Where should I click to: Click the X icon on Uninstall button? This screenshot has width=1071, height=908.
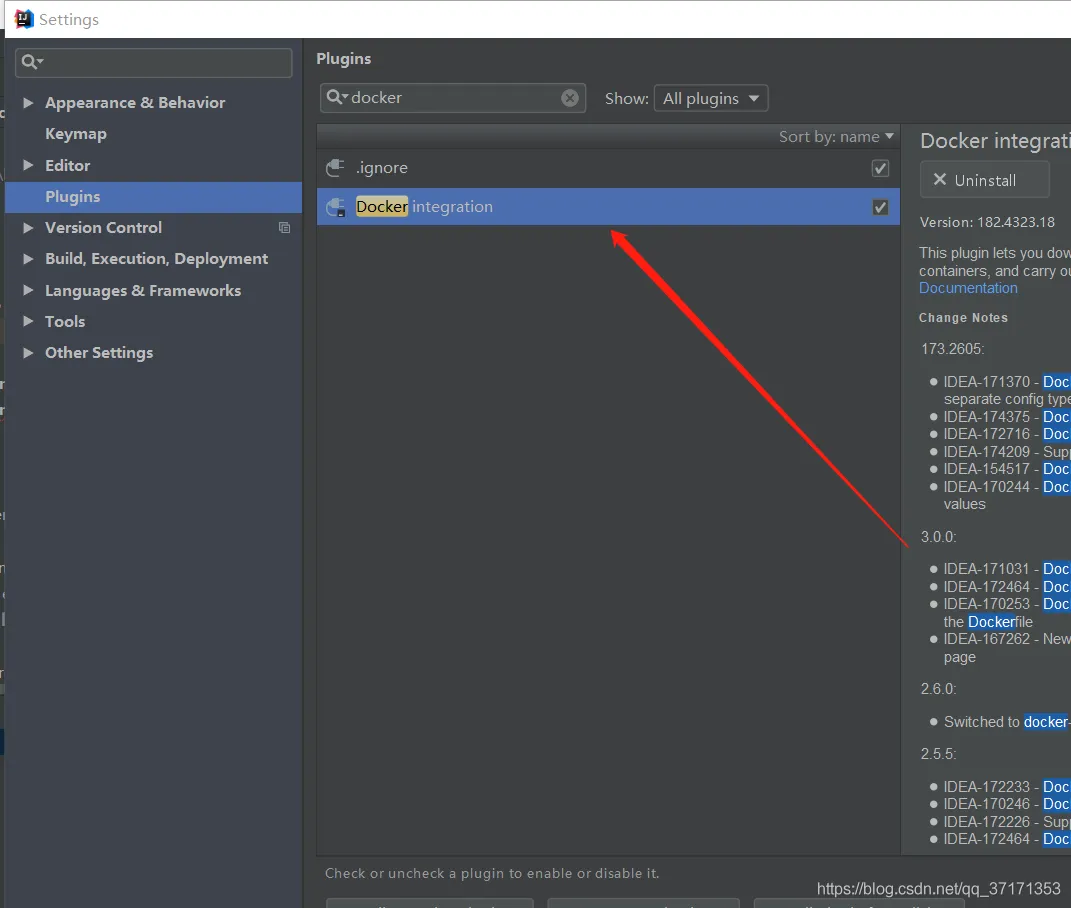(x=940, y=180)
